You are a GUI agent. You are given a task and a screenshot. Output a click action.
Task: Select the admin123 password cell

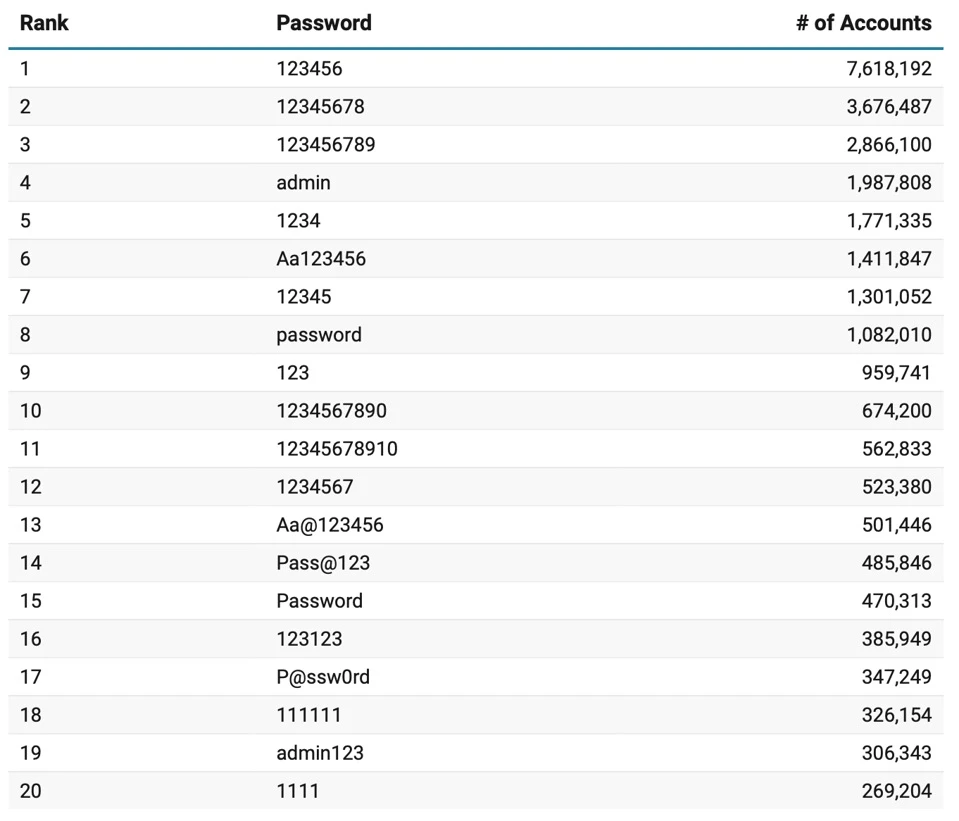tap(320, 753)
